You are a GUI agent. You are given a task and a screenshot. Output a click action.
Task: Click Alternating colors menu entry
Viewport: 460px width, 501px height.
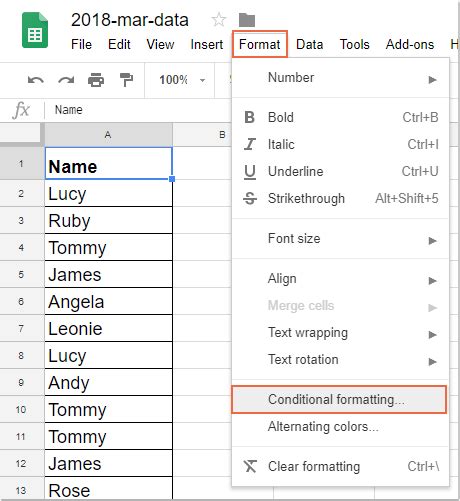pyautogui.click(x=341, y=427)
